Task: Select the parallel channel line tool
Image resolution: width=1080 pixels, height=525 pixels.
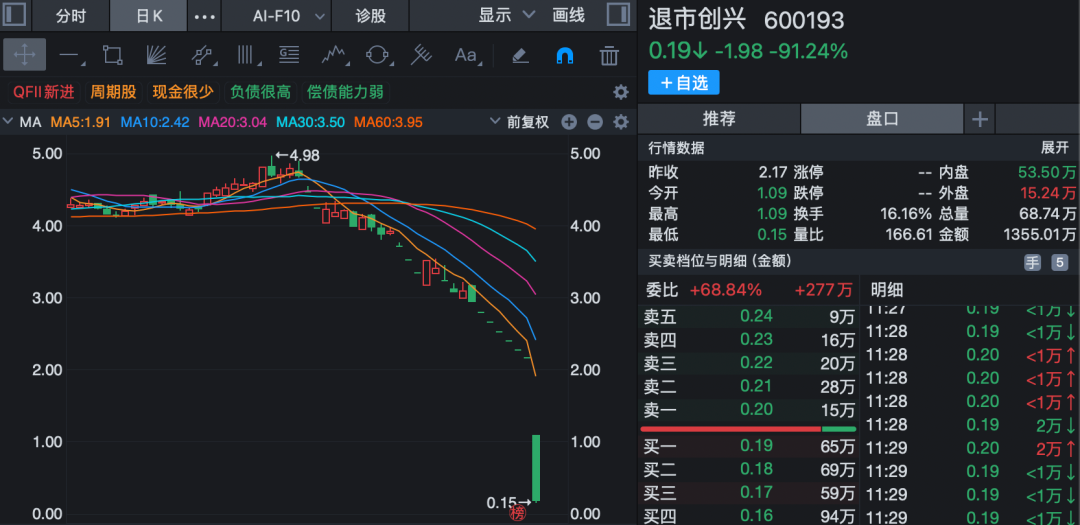Action: pyautogui.click(x=202, y=55)
